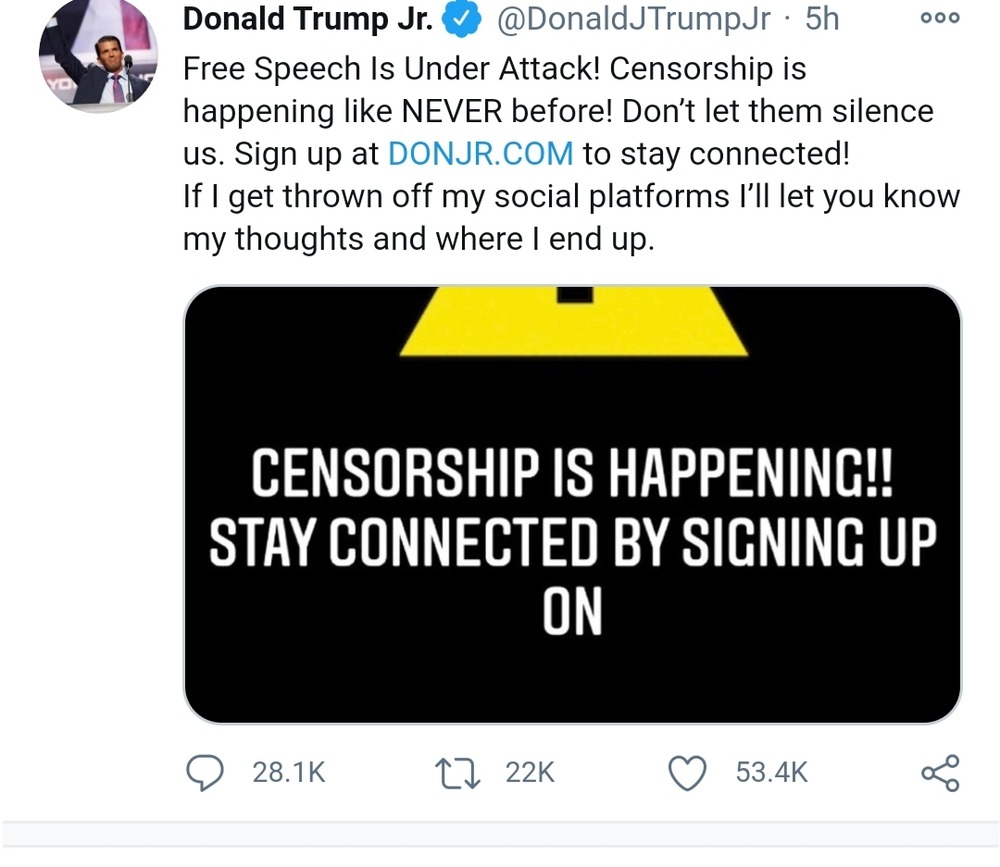Click the yellow warning triangle graphic

coord(573,321)
